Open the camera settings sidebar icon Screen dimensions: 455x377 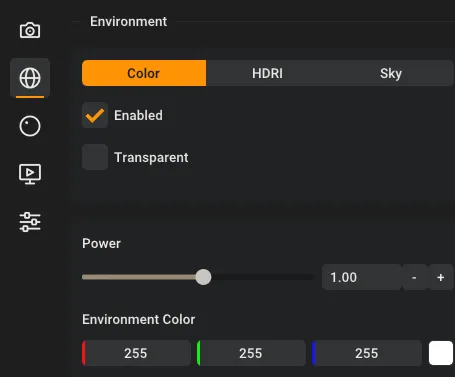coord(30,30)
